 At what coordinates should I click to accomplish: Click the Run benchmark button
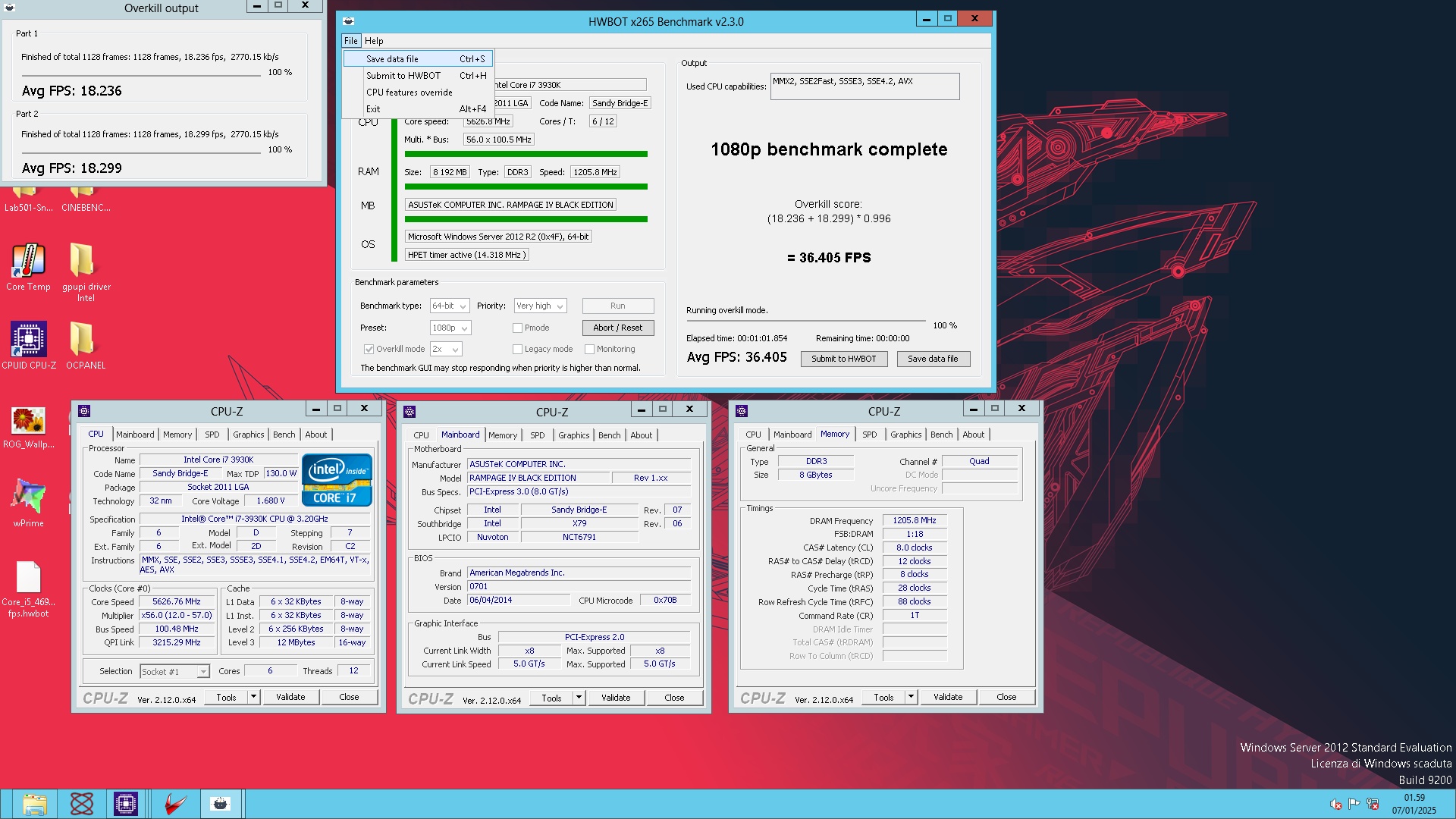[x=618, y=306]
